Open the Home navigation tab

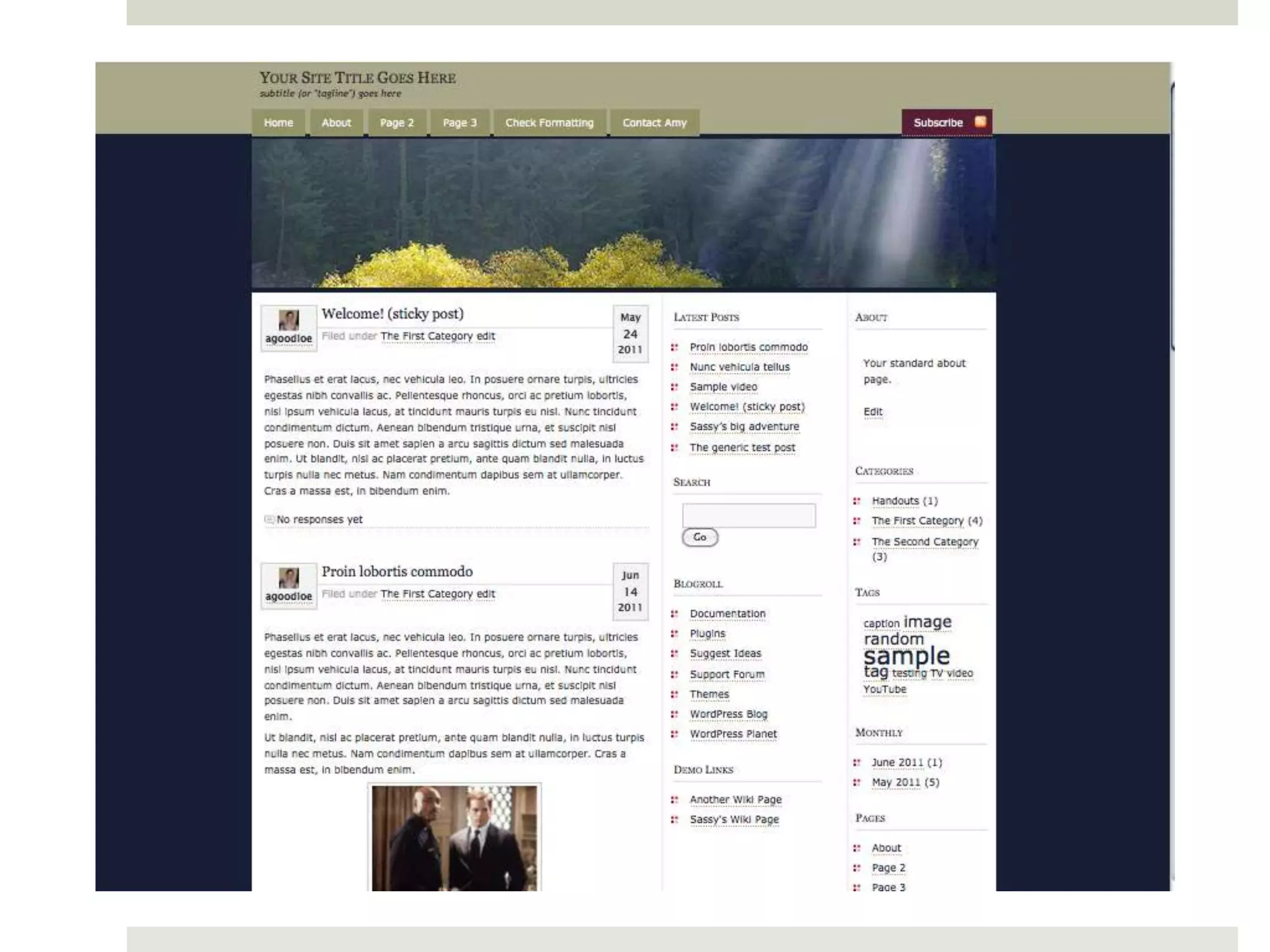click(x=278, y=123)
